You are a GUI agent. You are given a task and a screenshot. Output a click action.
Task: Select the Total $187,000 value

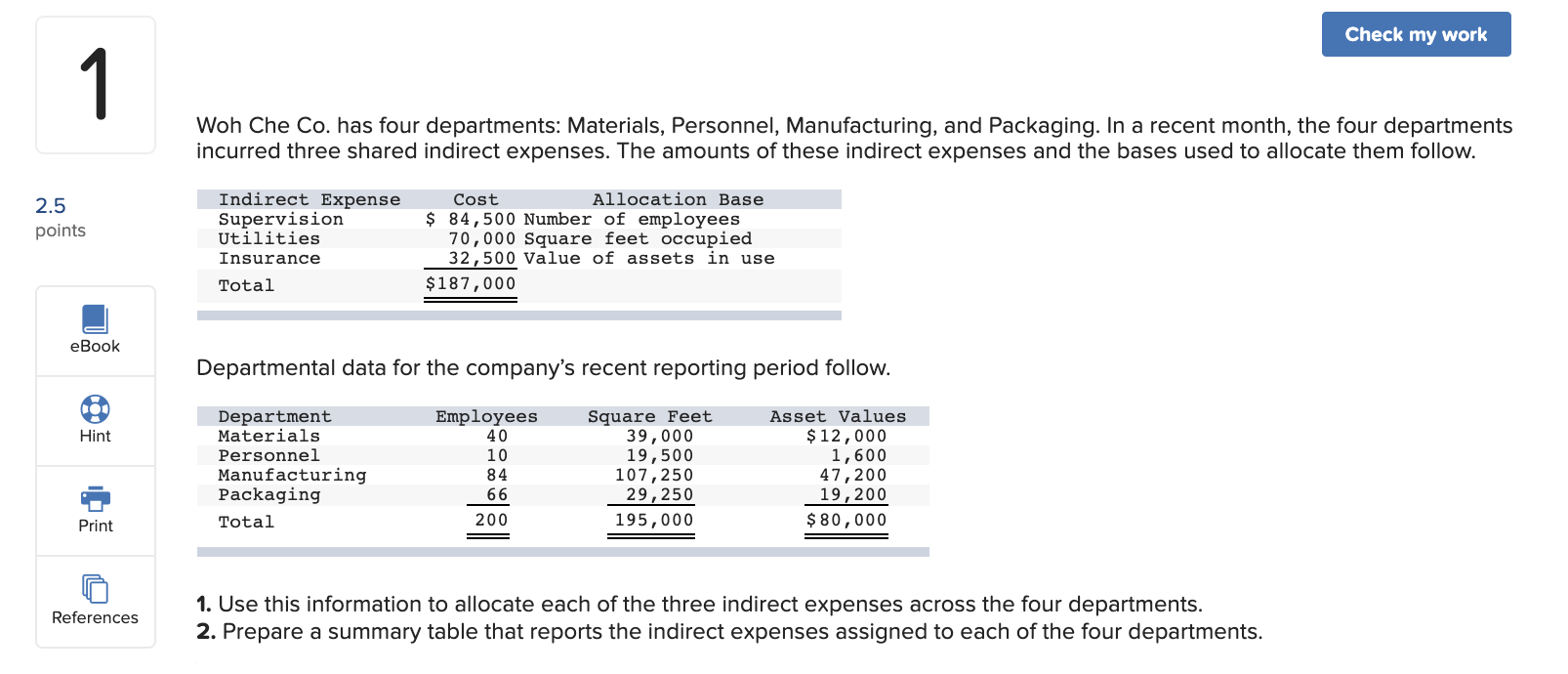coord(470,283)
